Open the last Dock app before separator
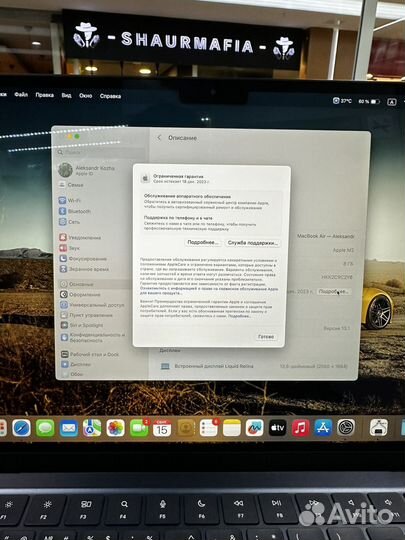Screen dimensions: 405x540 [x=346, y=427]
